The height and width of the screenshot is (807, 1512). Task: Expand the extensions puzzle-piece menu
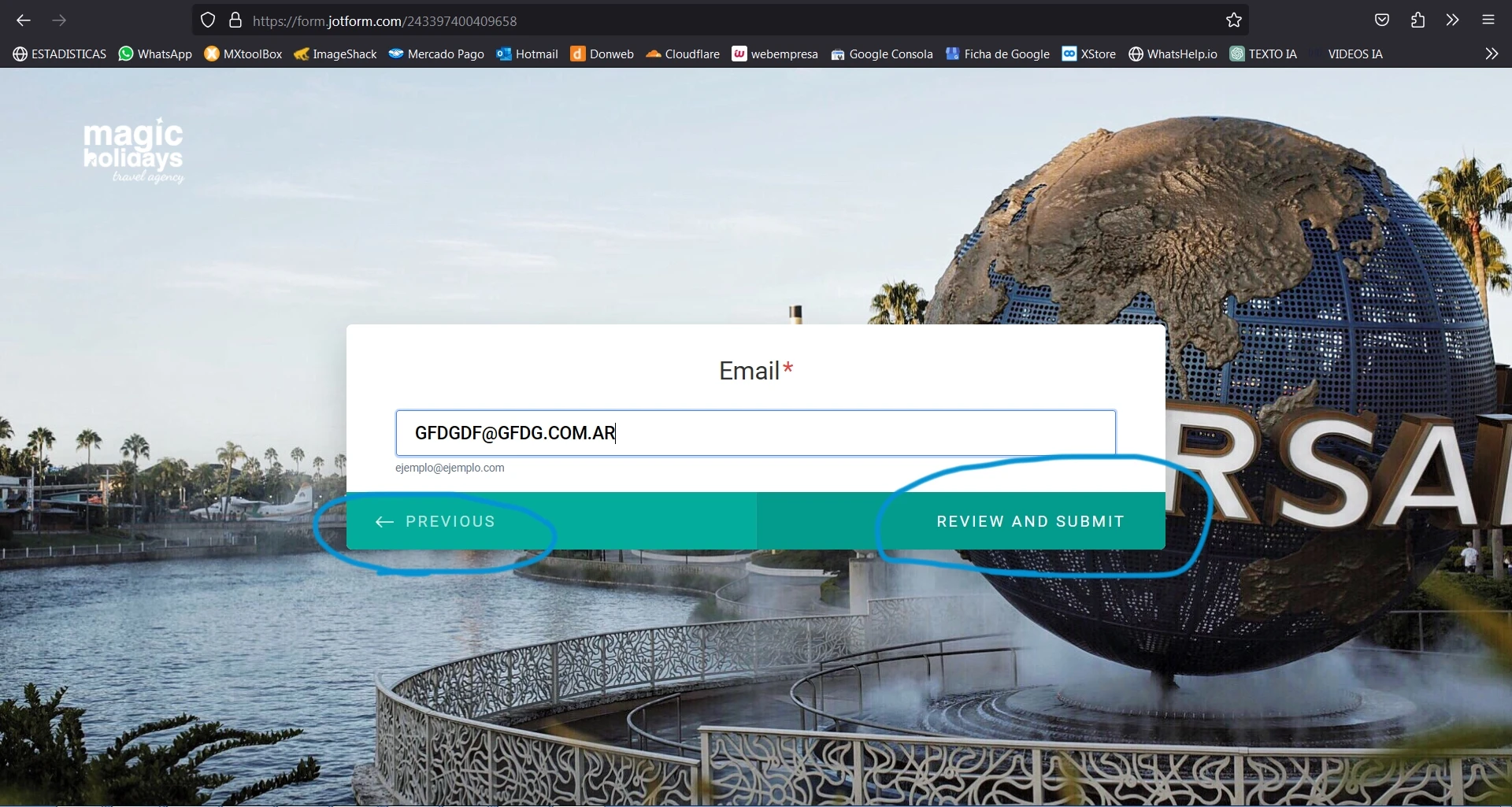(1417, 20)
